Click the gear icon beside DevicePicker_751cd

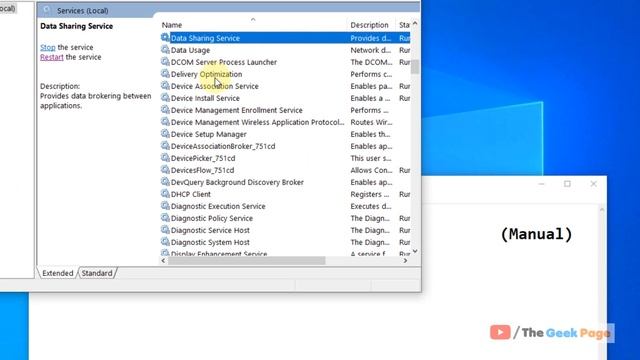coord(165,158)
